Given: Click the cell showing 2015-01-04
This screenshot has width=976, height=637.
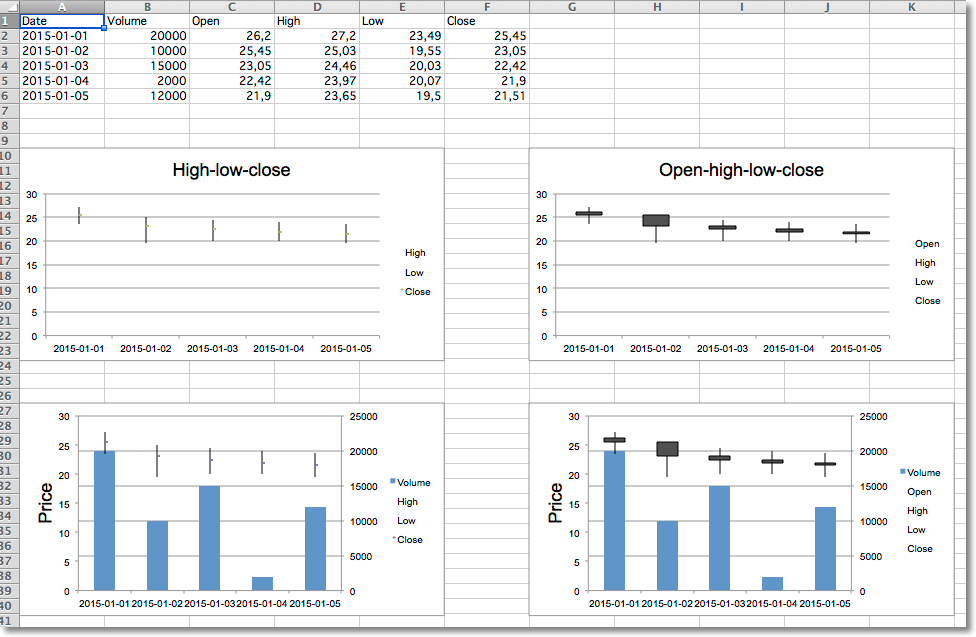Looking at the screenshot, I should pyautogui.click(x=60, y=78).
